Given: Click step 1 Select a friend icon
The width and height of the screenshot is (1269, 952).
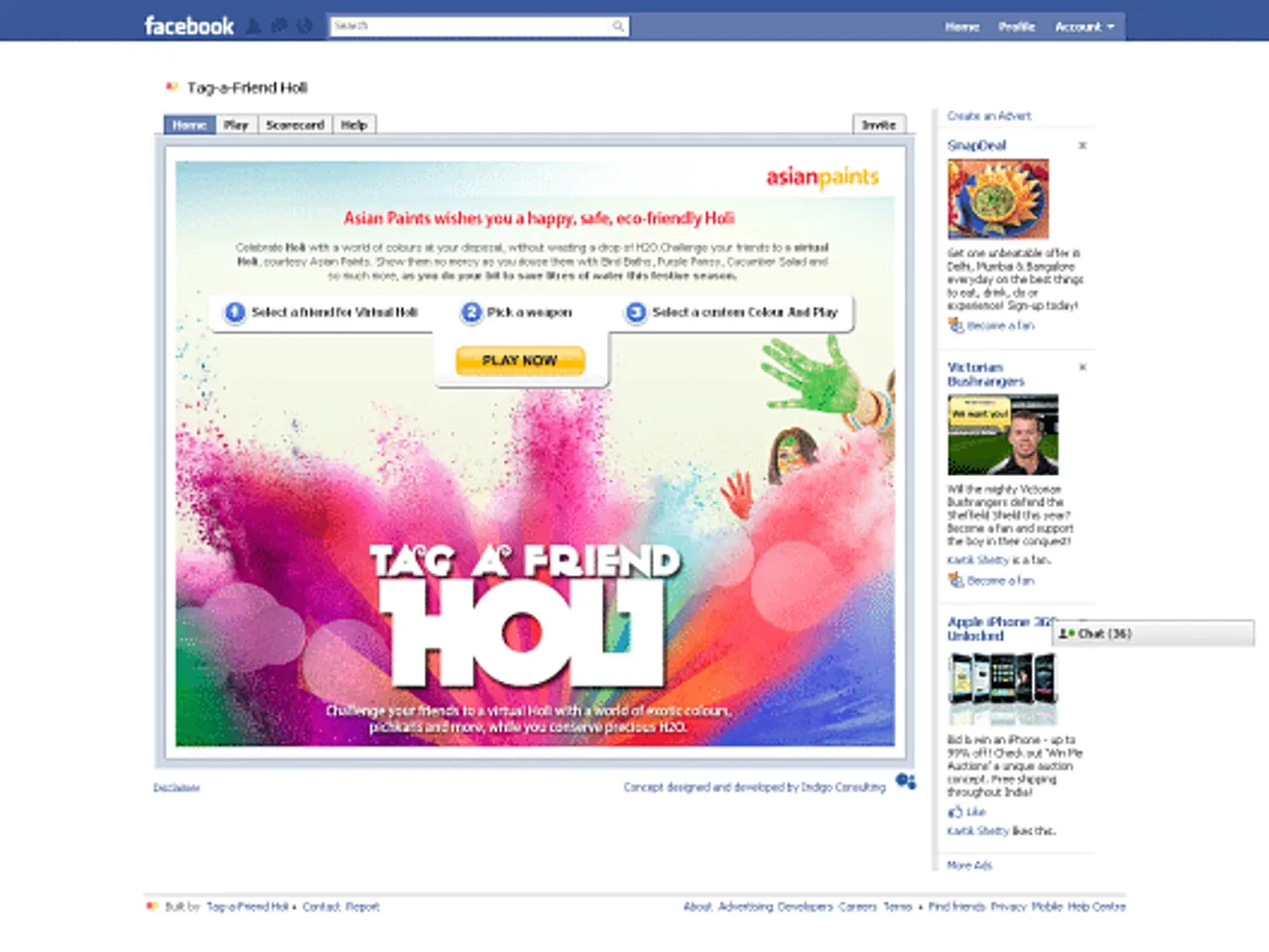Looking at the screenshot, I should [x=234, y=312].
